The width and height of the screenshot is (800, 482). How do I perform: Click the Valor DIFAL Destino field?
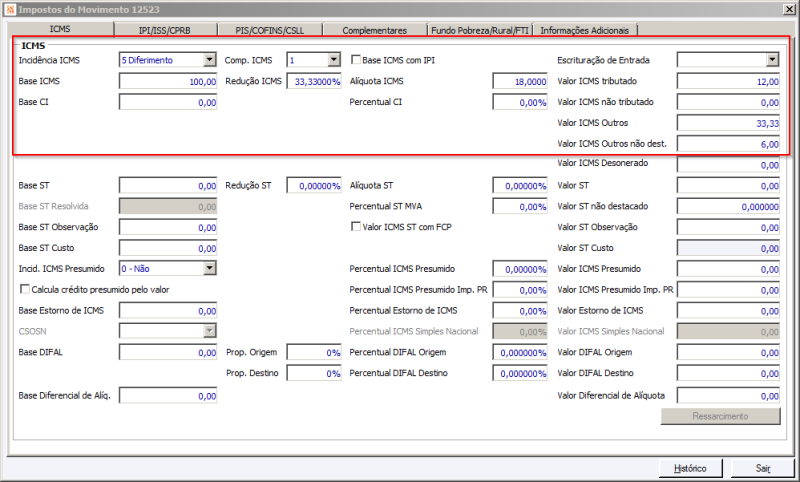point(728,373)
